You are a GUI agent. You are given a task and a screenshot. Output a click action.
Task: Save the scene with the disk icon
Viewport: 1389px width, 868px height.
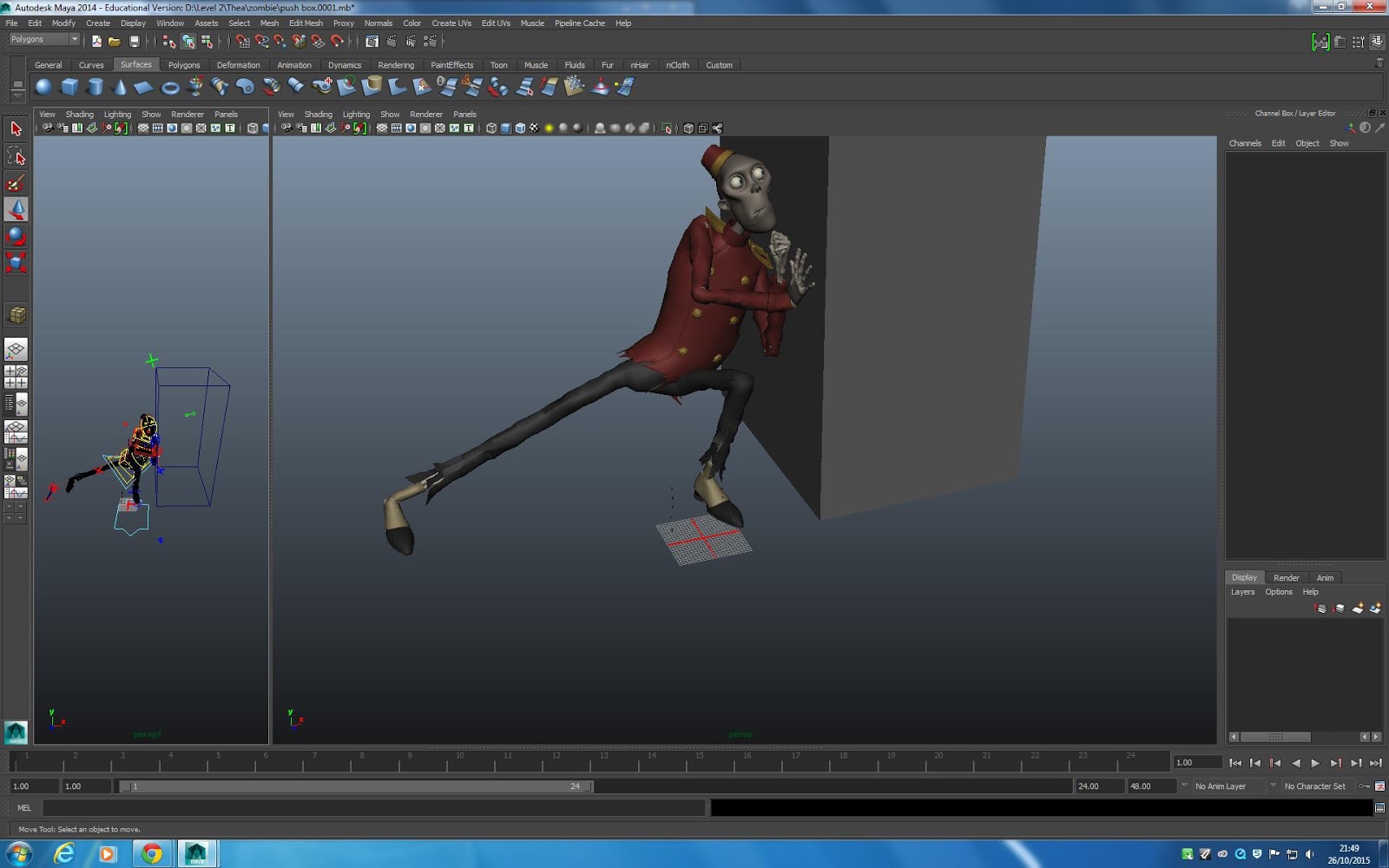(135, 41)
